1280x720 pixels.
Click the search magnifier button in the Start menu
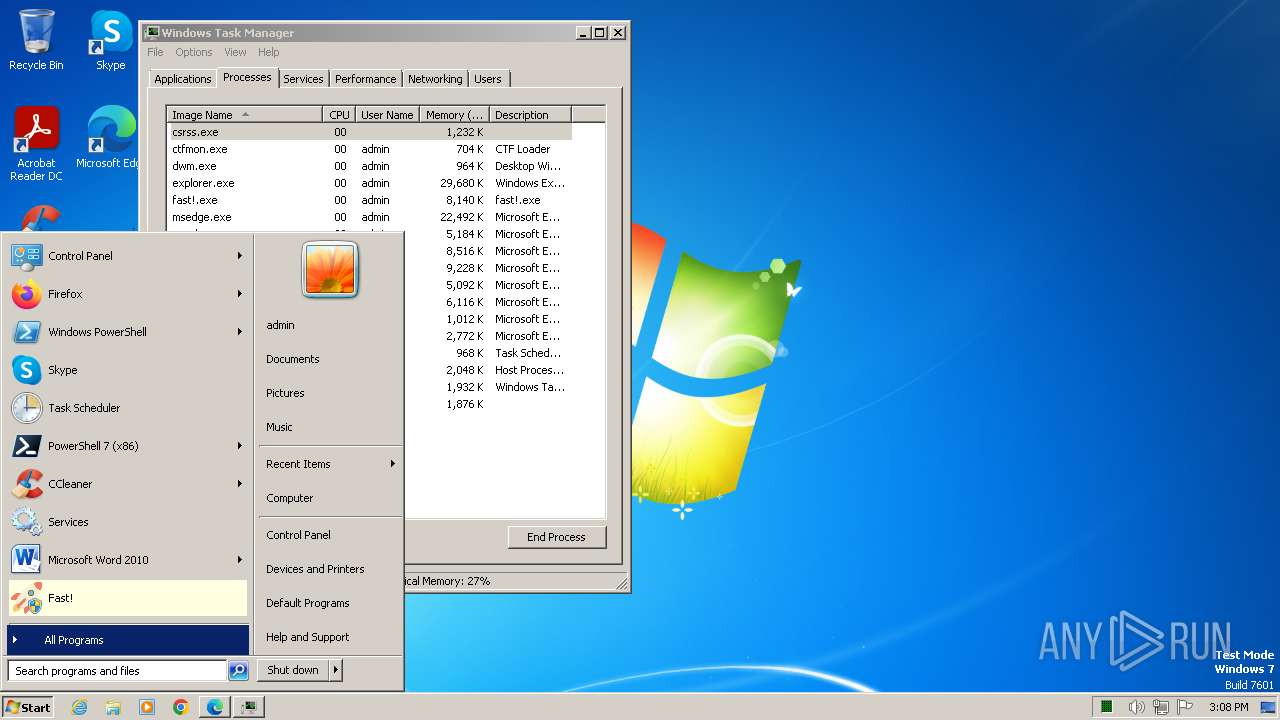(238, 671)
